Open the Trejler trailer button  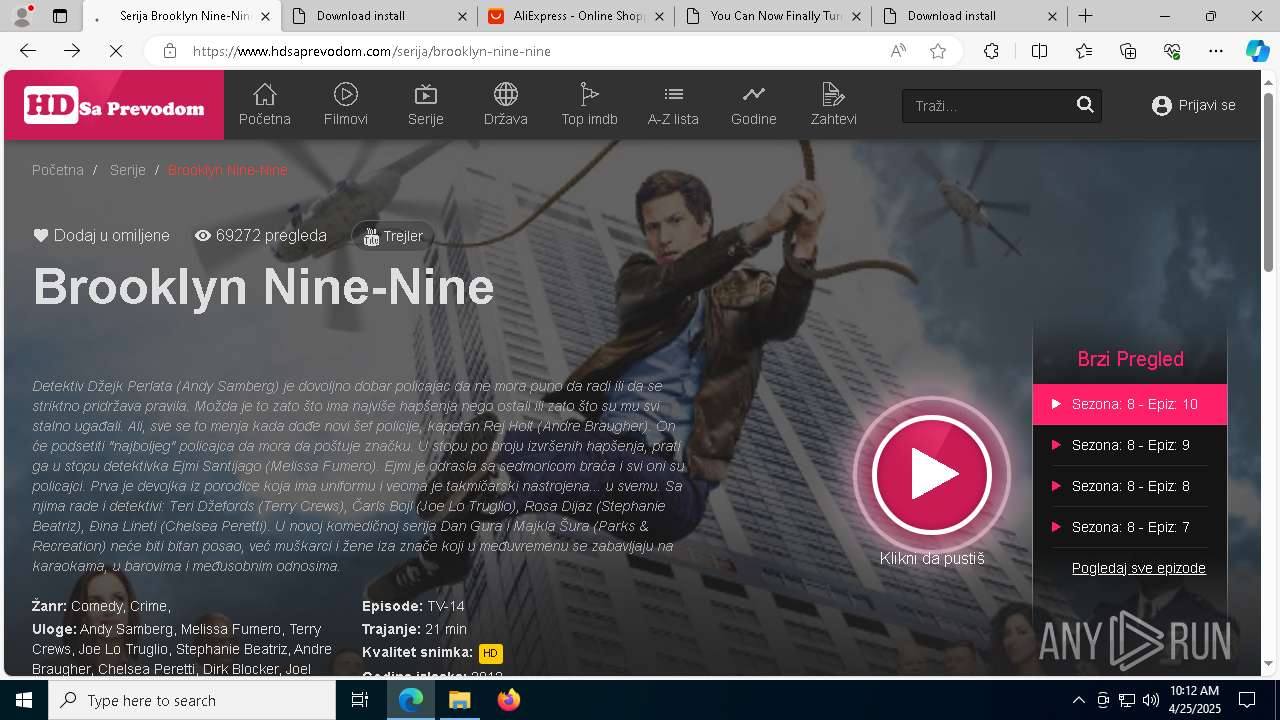click(x=393, y=237)
